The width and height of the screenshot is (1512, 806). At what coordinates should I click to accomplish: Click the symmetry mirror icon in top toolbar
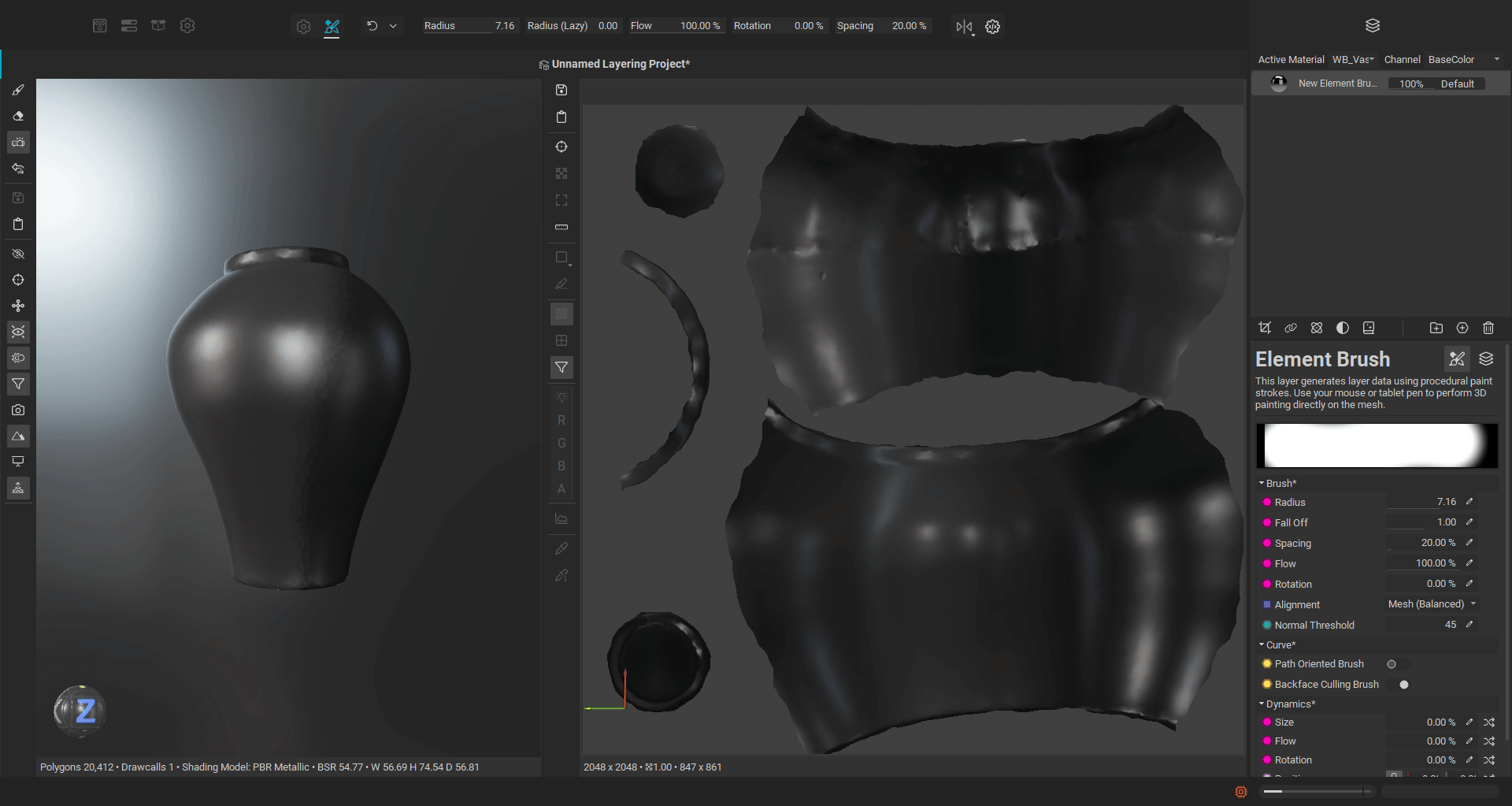pyautogui.click(x=964, y=27)
